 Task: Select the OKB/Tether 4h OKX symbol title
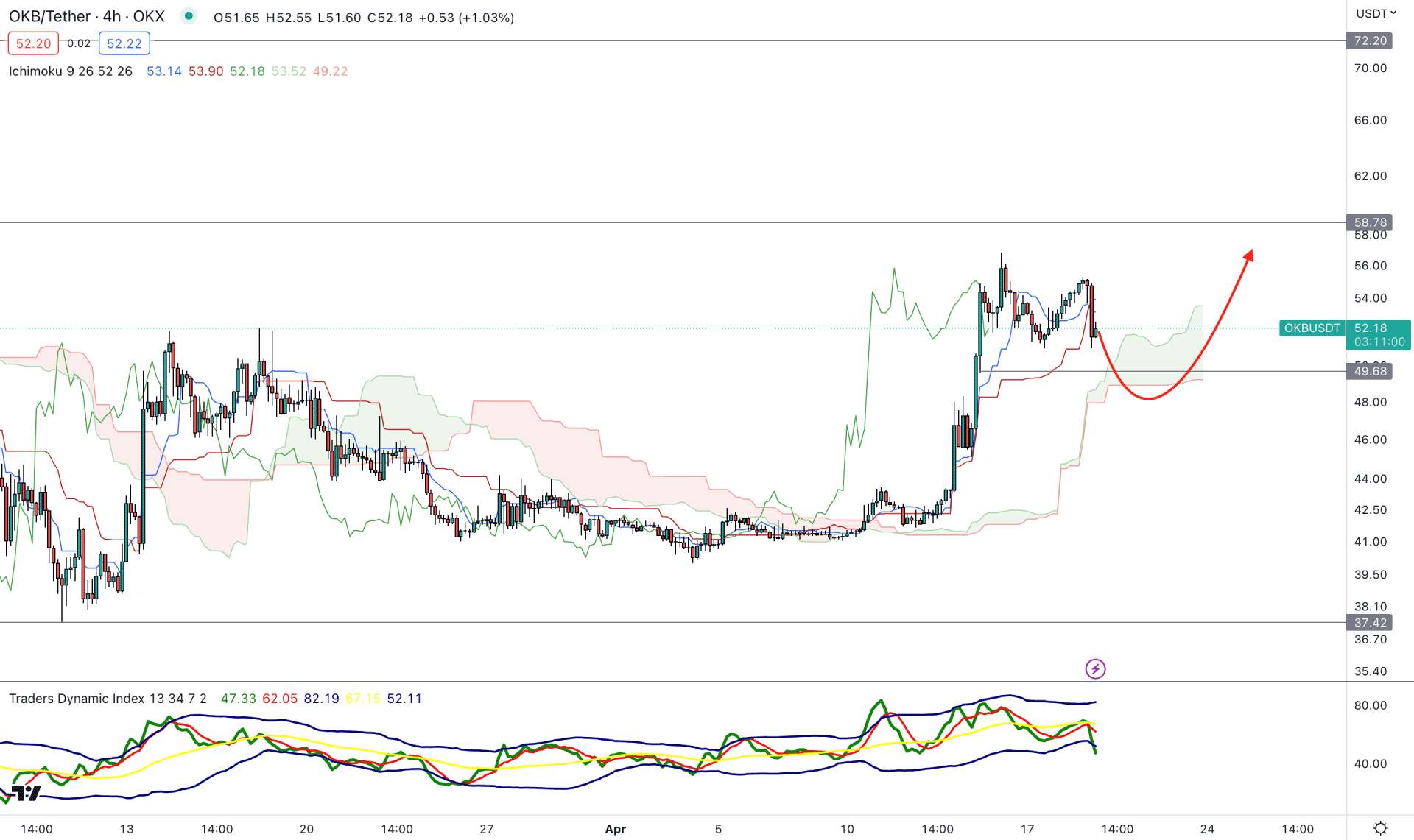coord(87,16)
